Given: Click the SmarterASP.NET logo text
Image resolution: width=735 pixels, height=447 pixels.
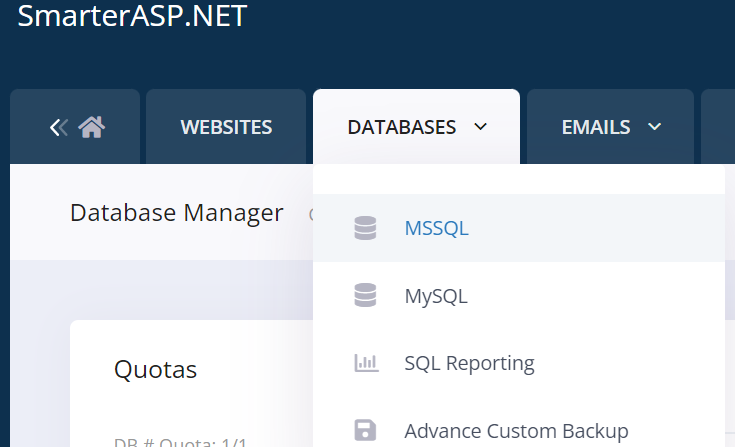Looking at the screenshot, I should coord(132,15).
